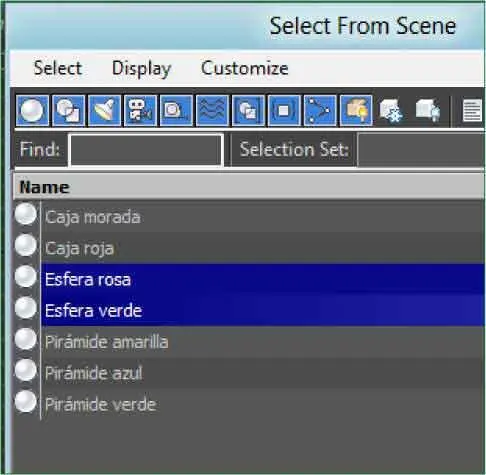Toggle the Display Containers hand icon
The width and height of the screenshot is (486, 475).
[356, 111]
